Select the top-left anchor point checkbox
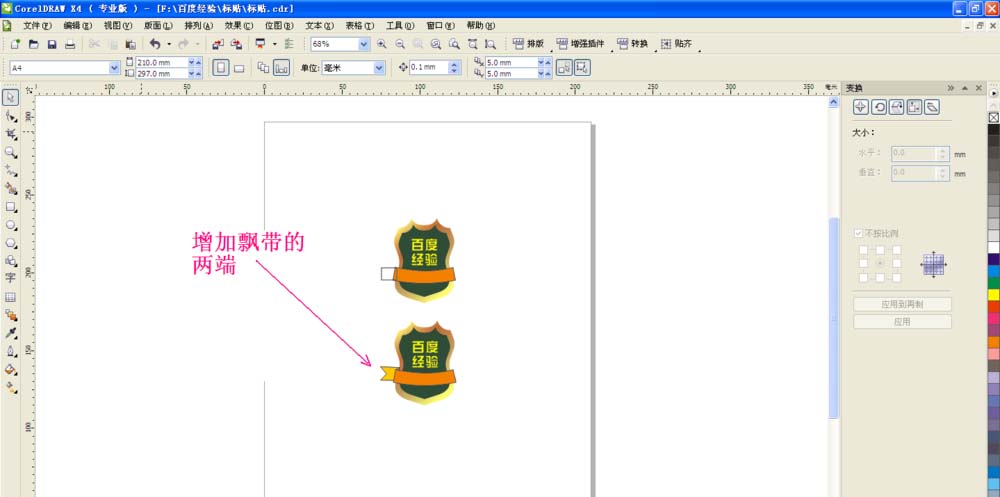1000x497 pixels. click(x=863, y=249)
